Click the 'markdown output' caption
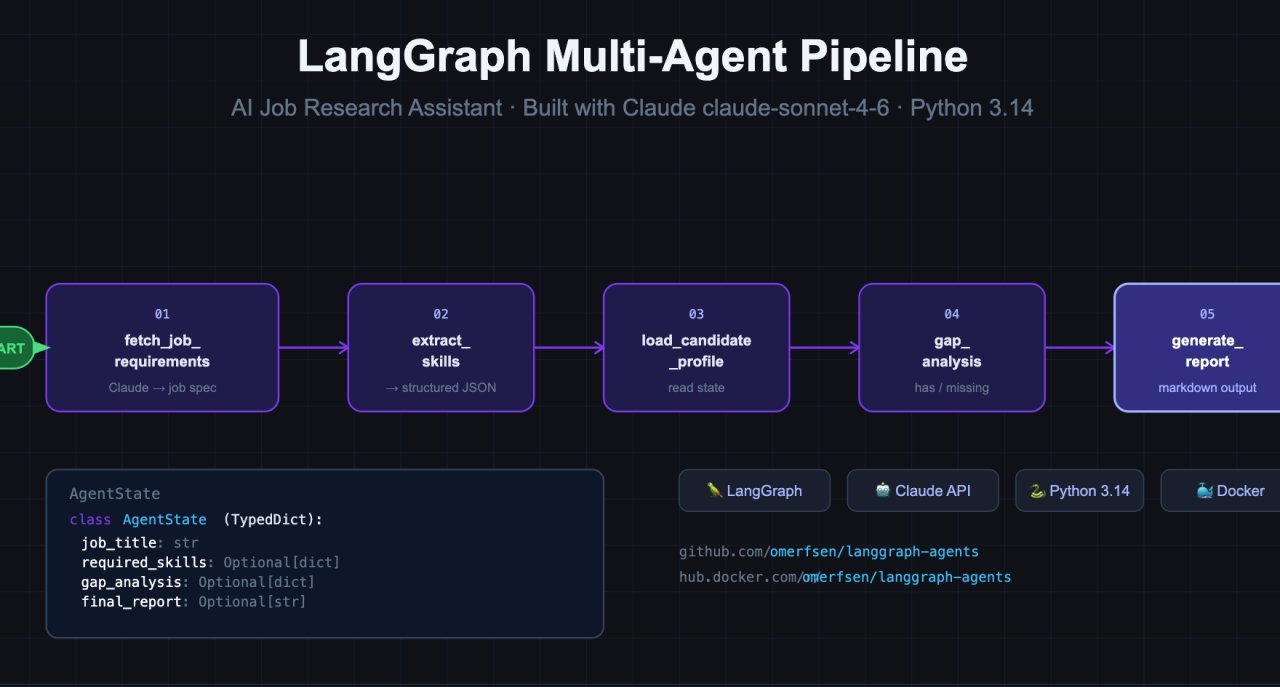 (x=1207, y=388)
